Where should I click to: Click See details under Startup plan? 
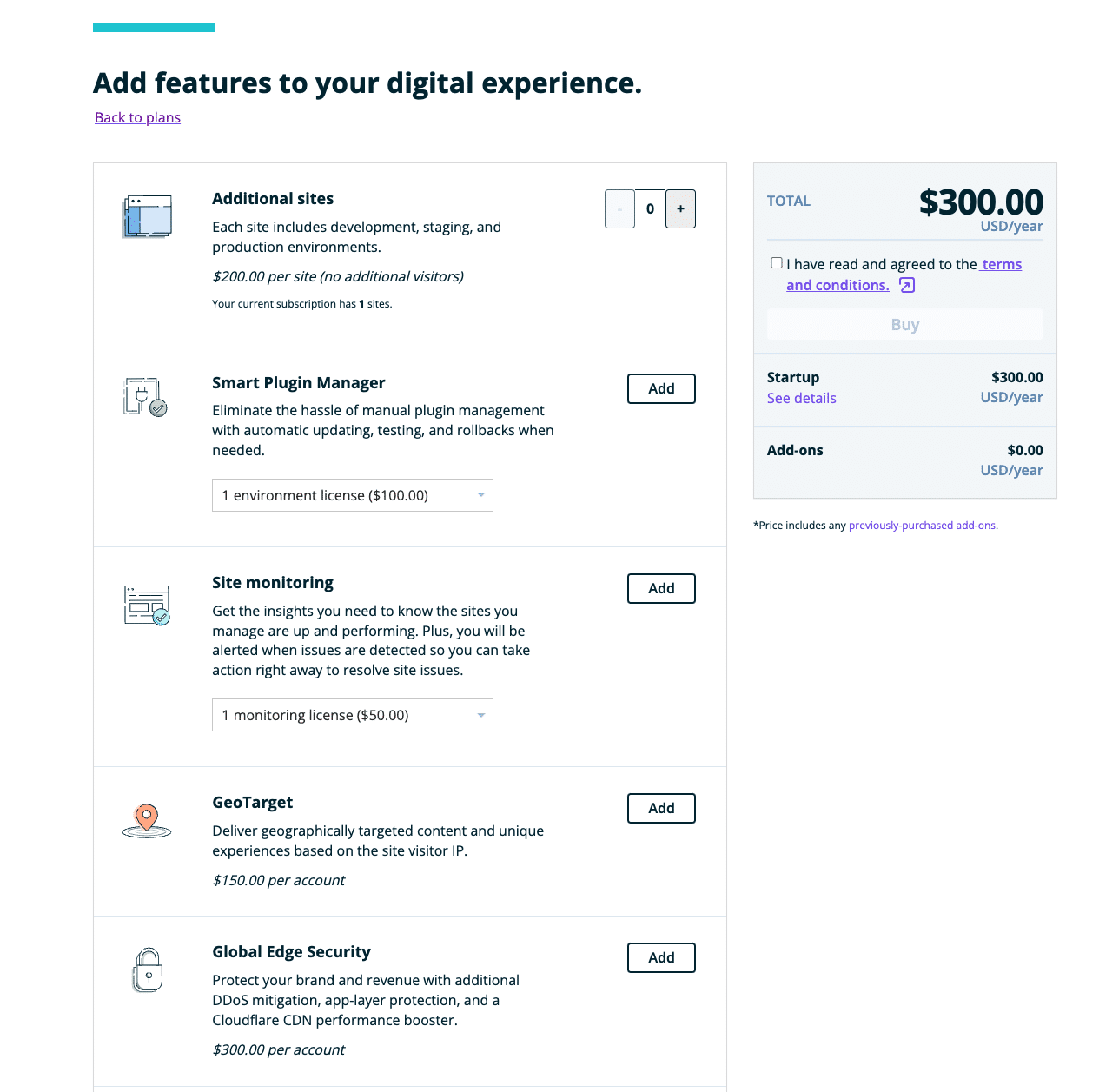801,398
